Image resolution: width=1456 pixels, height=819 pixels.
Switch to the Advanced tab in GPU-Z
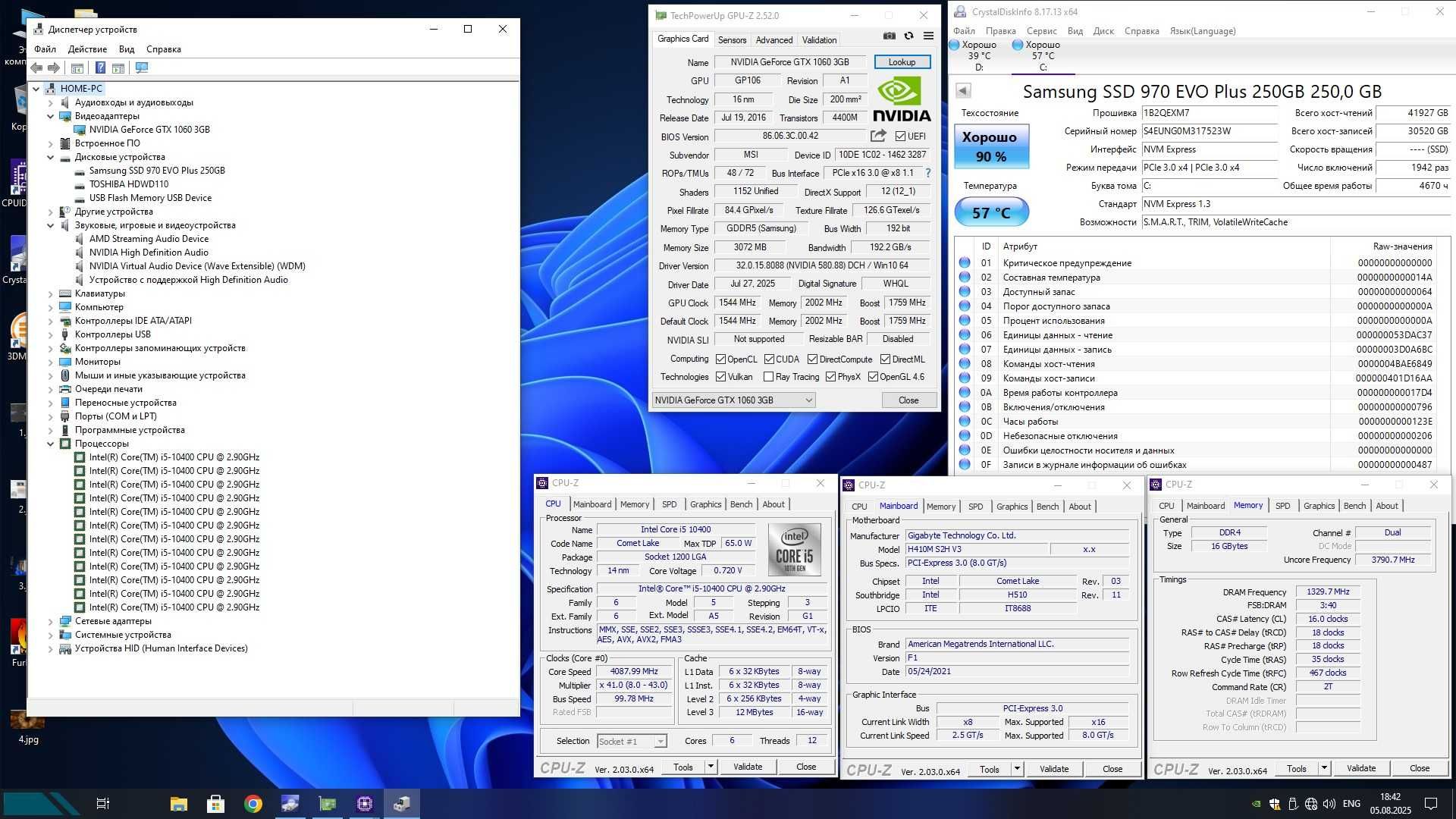pos(774,40)
